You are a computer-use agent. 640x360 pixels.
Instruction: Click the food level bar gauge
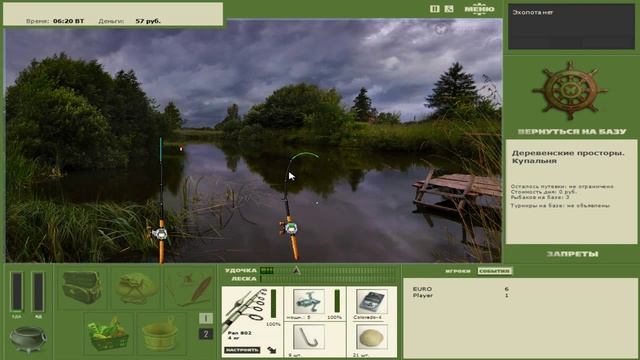pos(17,292)
